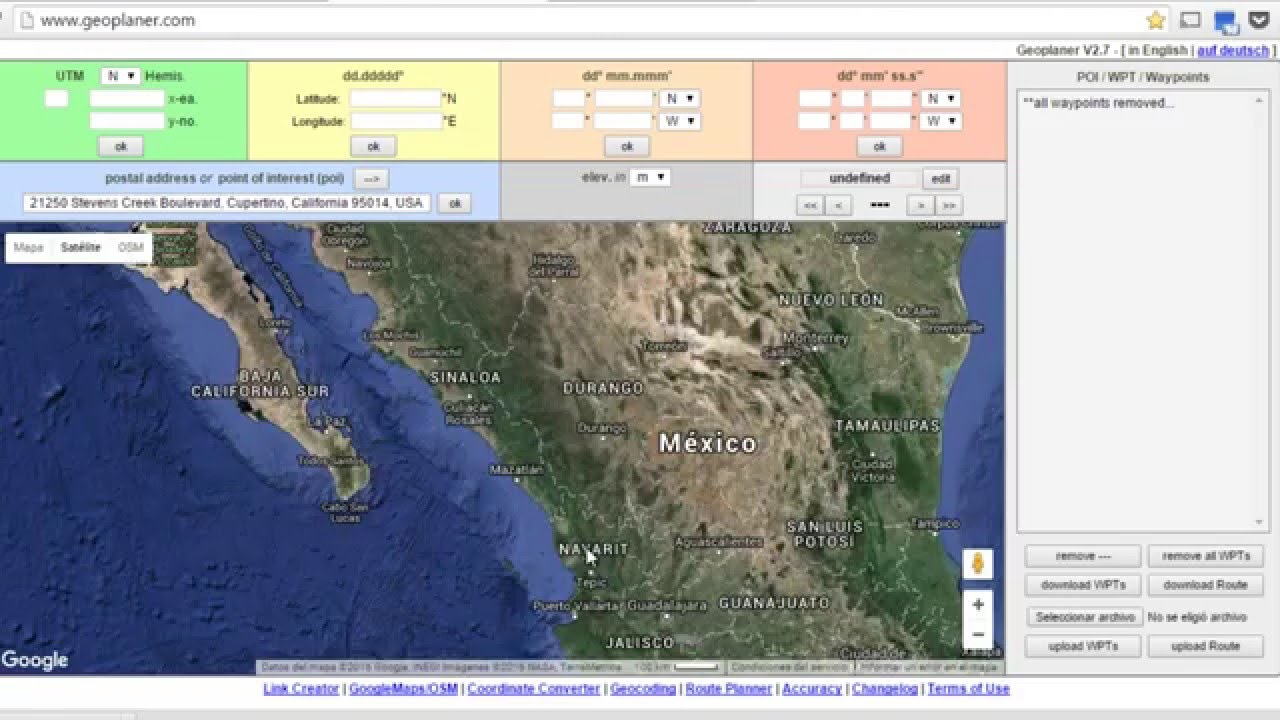
Task: Click remove all WPTs button
Action: 1205,556
